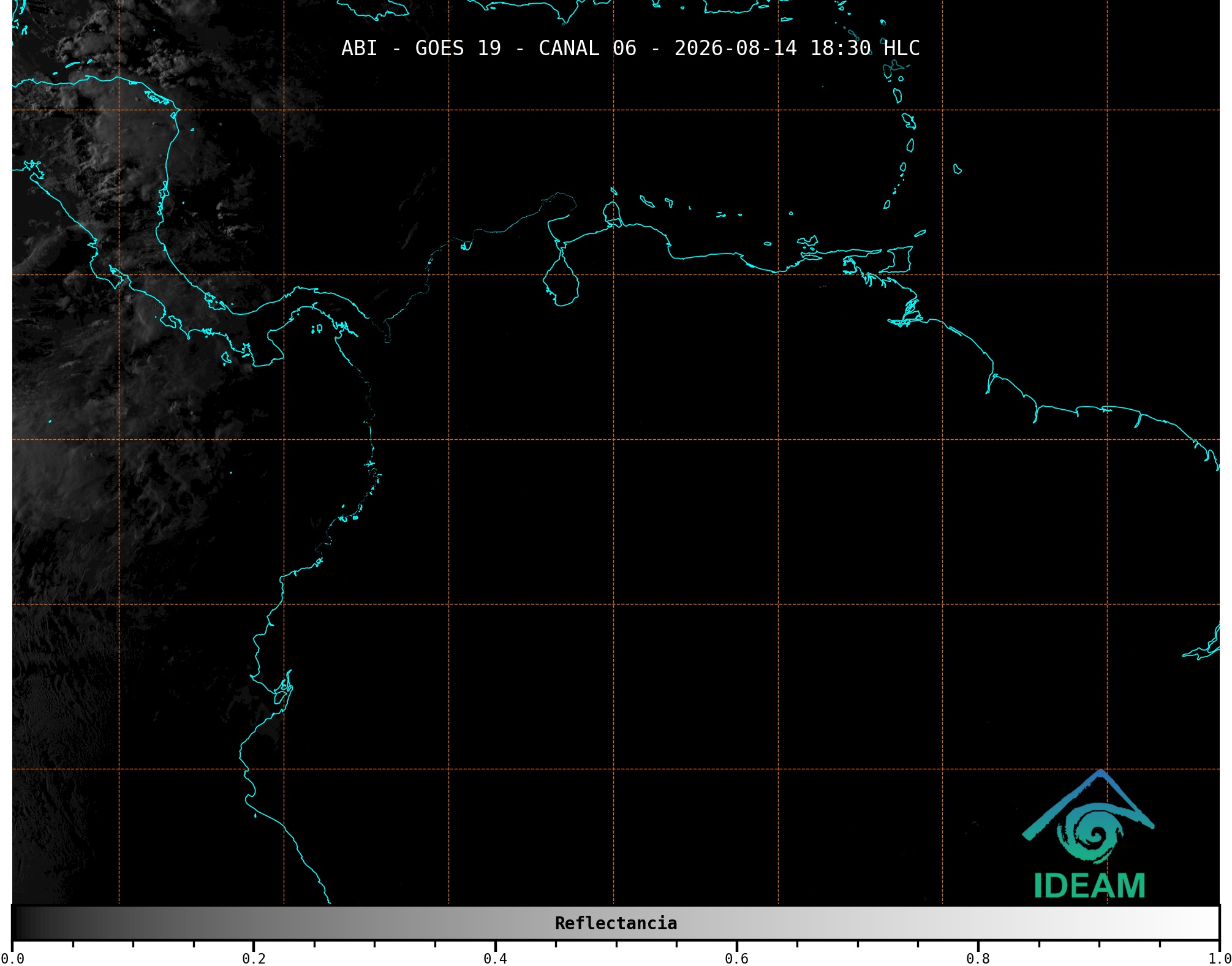Viewport: 1232px width, 966px height.
Task: Click the 0.8 tick label on colorbar
Action: pos(978,958)
